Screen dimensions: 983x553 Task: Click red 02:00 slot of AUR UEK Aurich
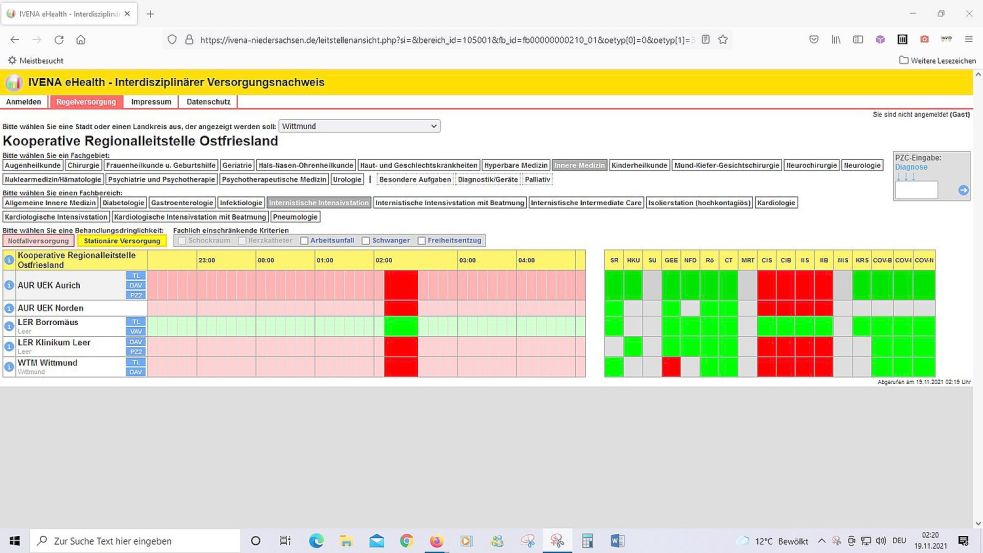click(x=401, y=285)
